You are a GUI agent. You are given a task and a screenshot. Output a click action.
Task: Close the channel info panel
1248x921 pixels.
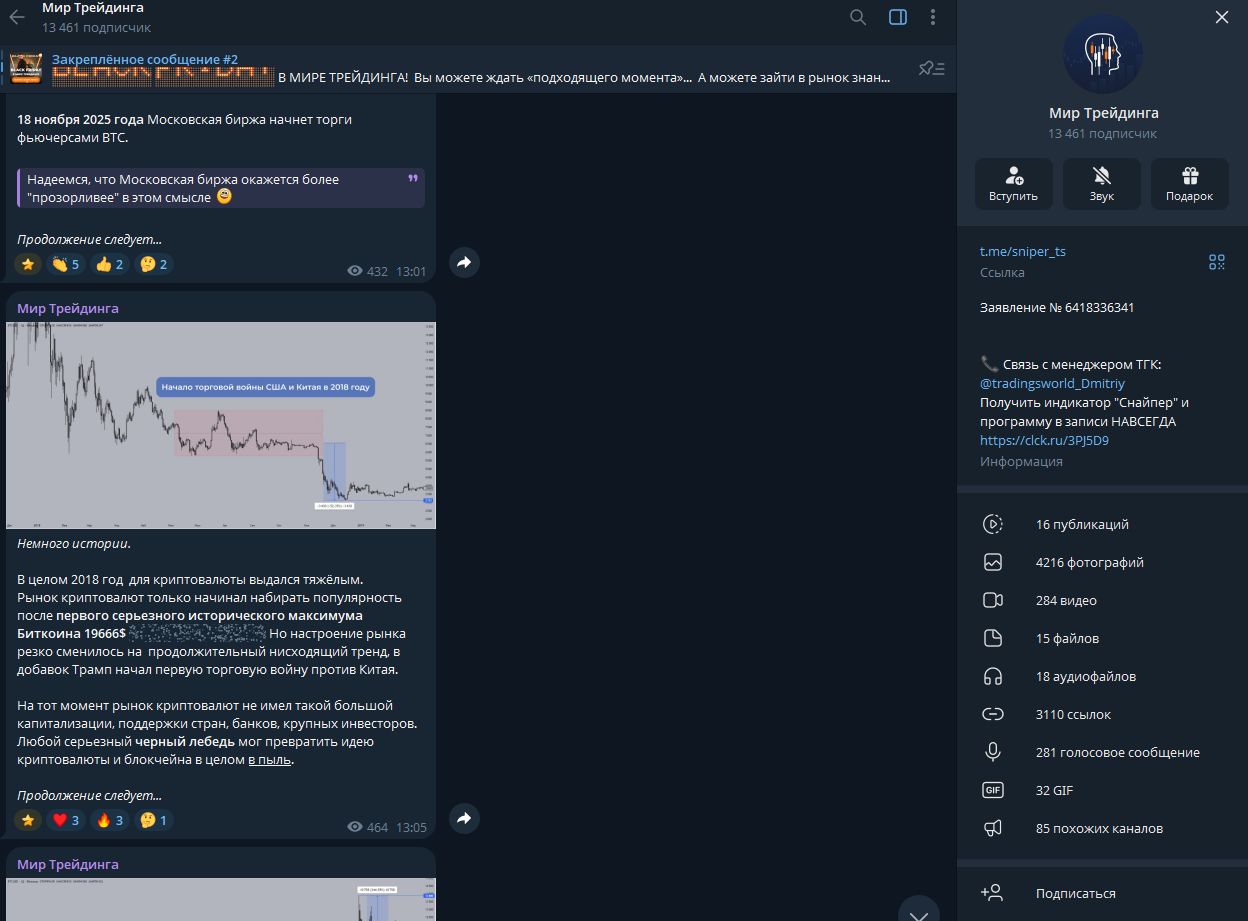(x=1221, y=17)
